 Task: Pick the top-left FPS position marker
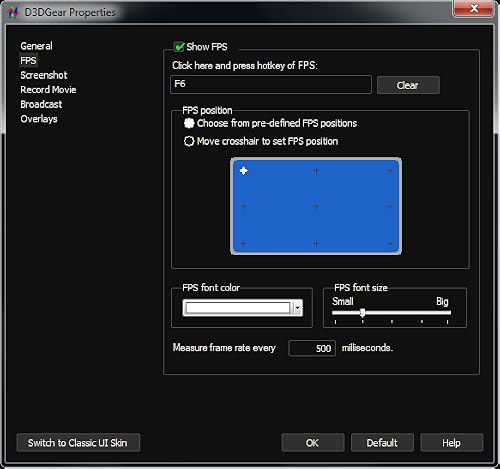244,171
